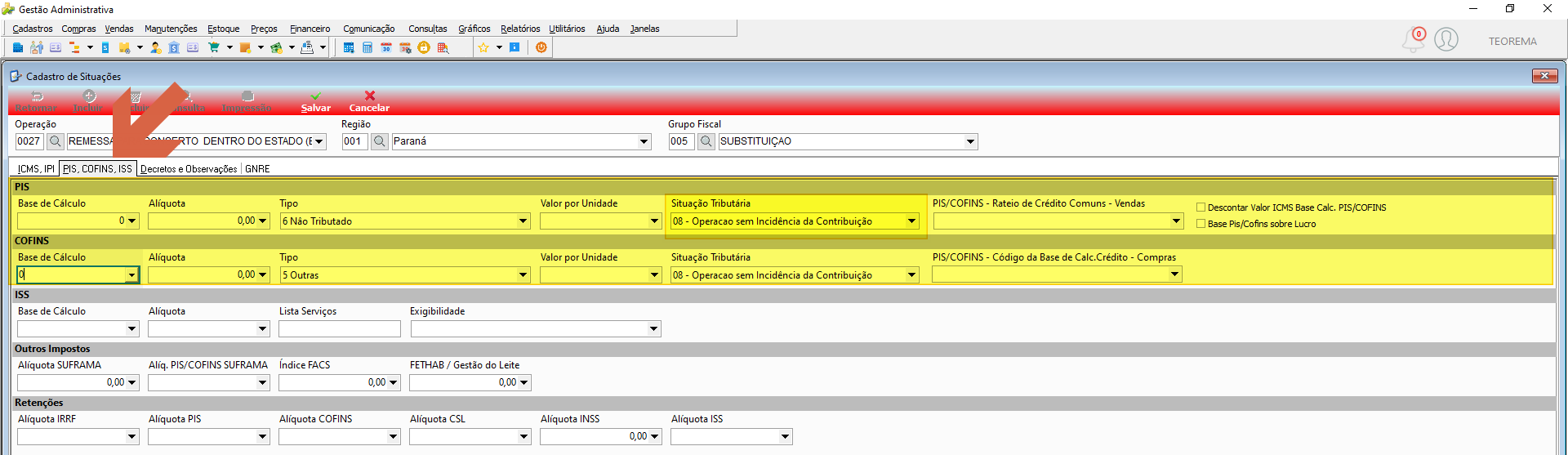The height and width of the screenshot is (455, 1568).
Task: Click the orange box/stock toolbar icon
Action: (x=245, y=47)
